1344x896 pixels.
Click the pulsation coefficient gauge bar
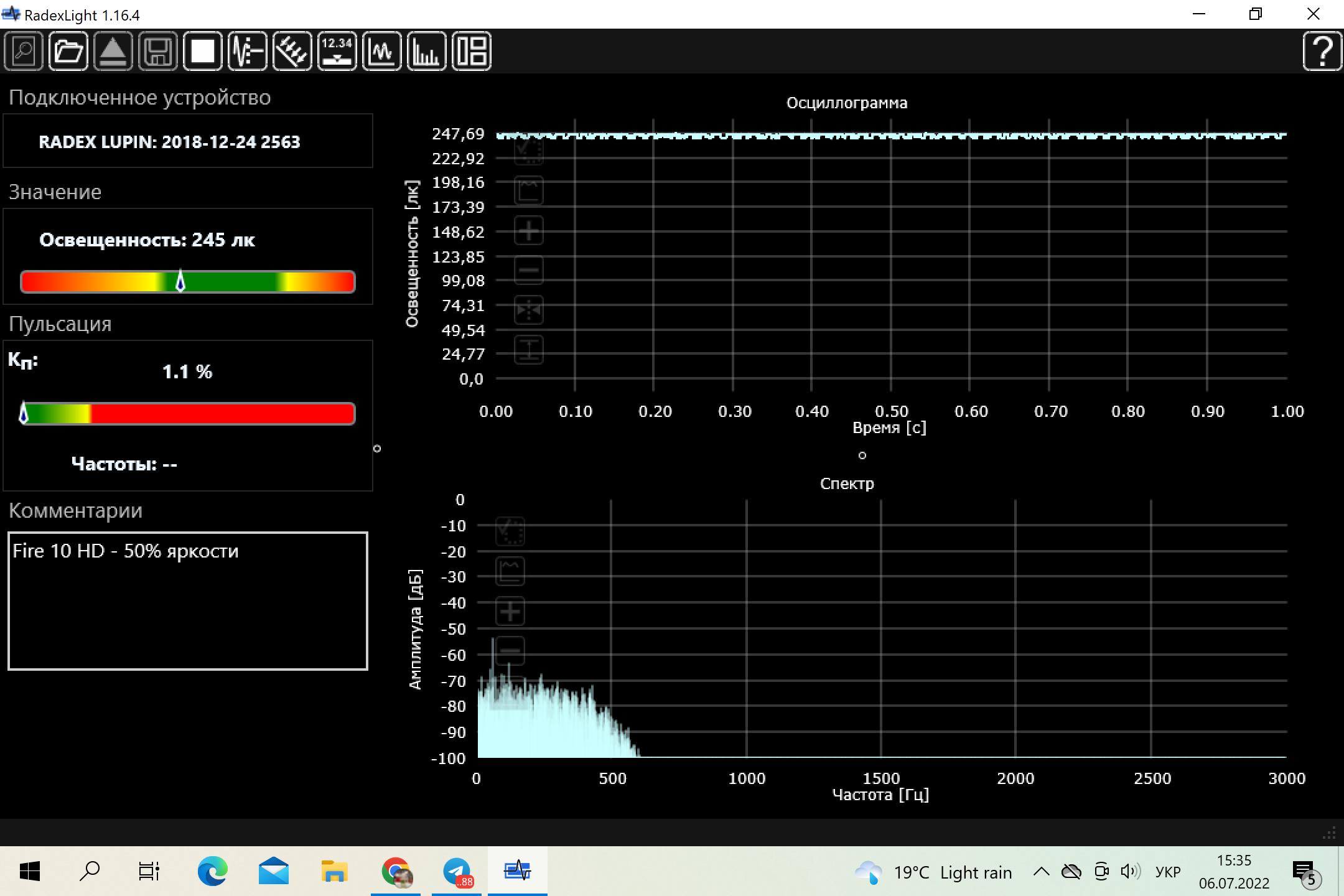click(x=187, y=414)
